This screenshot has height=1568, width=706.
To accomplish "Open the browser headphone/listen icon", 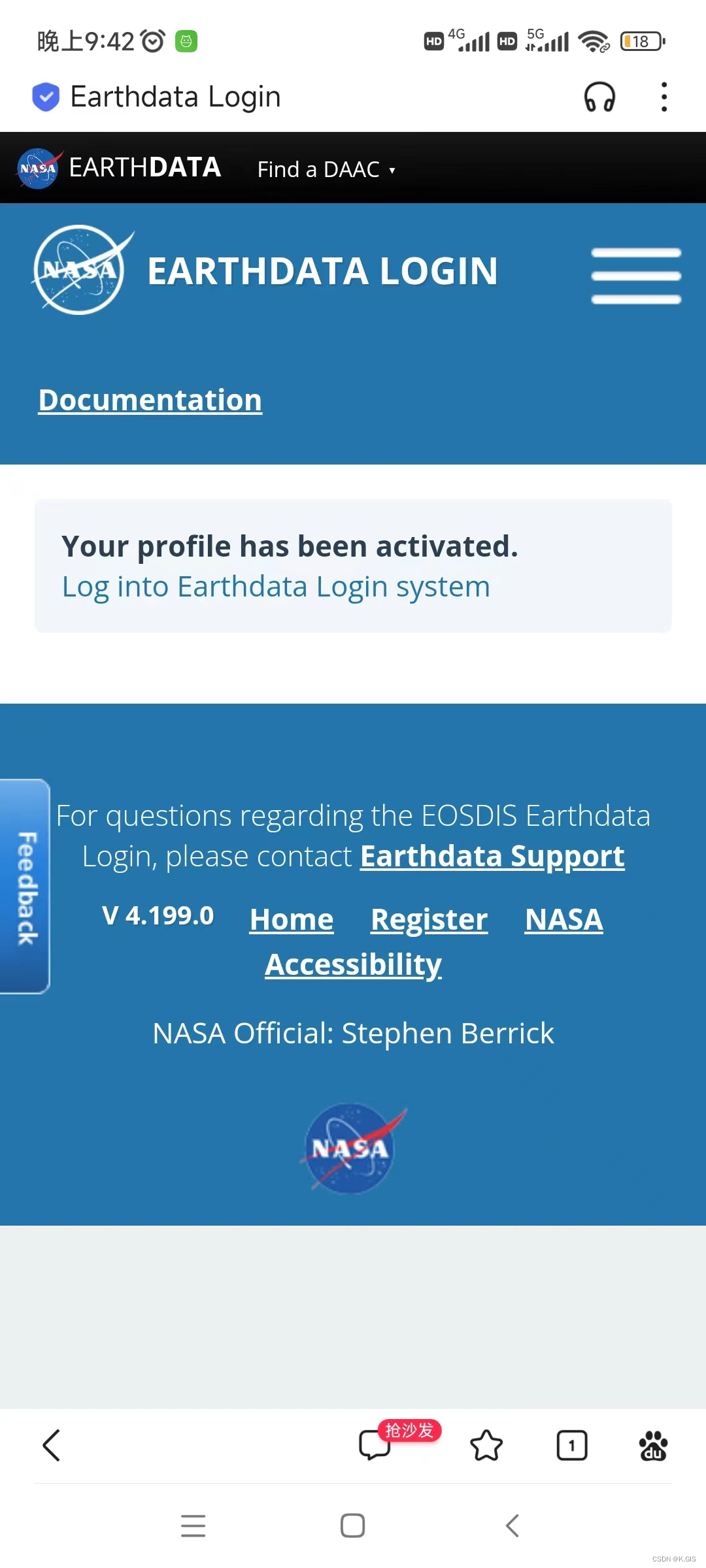I will pyautogui.click(x=600, y=97).
